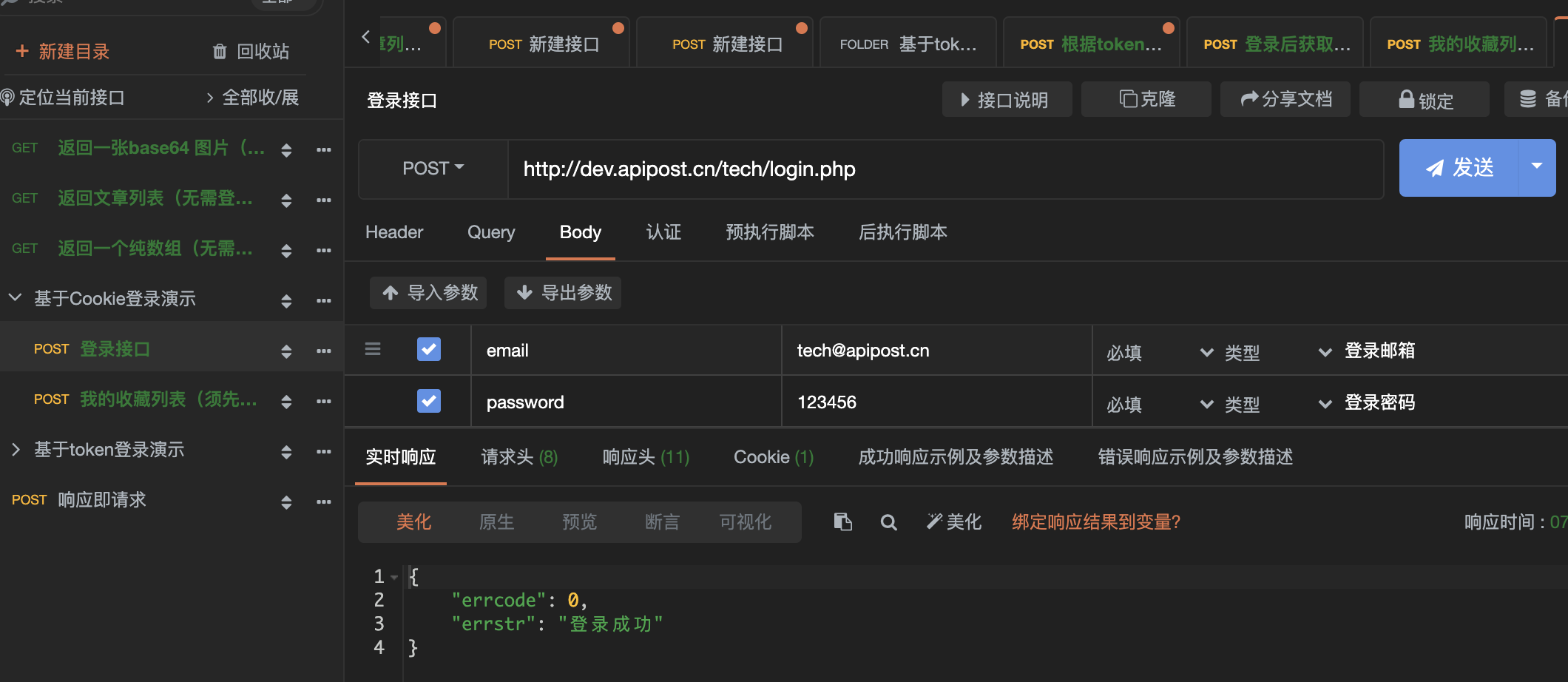Click the copy response icon
The width and height of the screenshot is (1568, 682).
(843, 522)
